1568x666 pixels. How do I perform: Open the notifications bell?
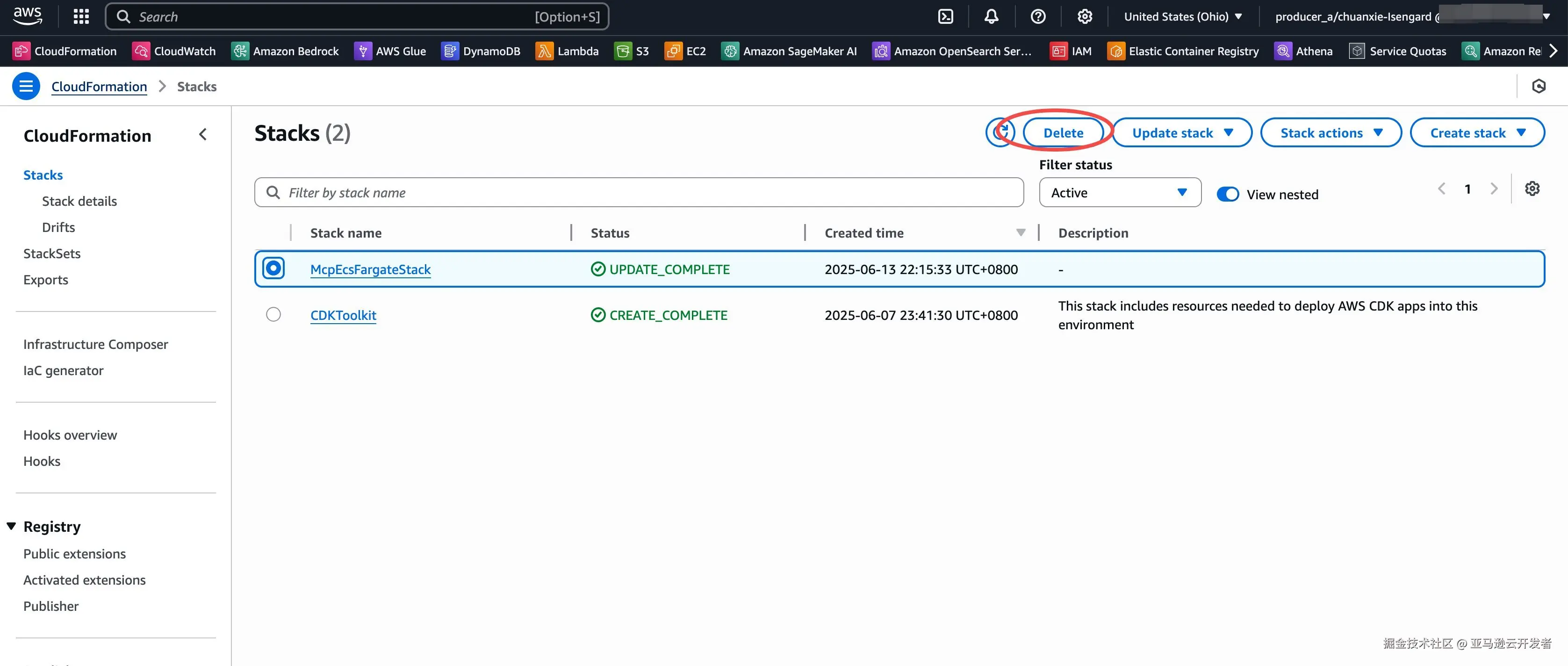pyautogui.click(x=991, y=16)
